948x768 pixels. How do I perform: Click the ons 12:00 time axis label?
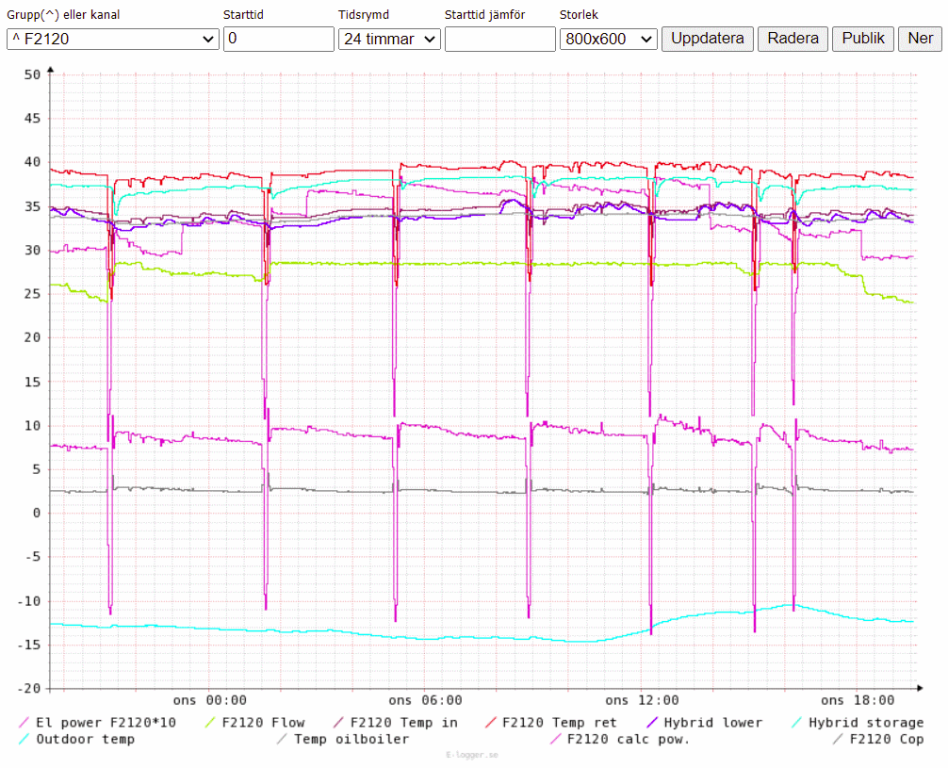(639, 701)
